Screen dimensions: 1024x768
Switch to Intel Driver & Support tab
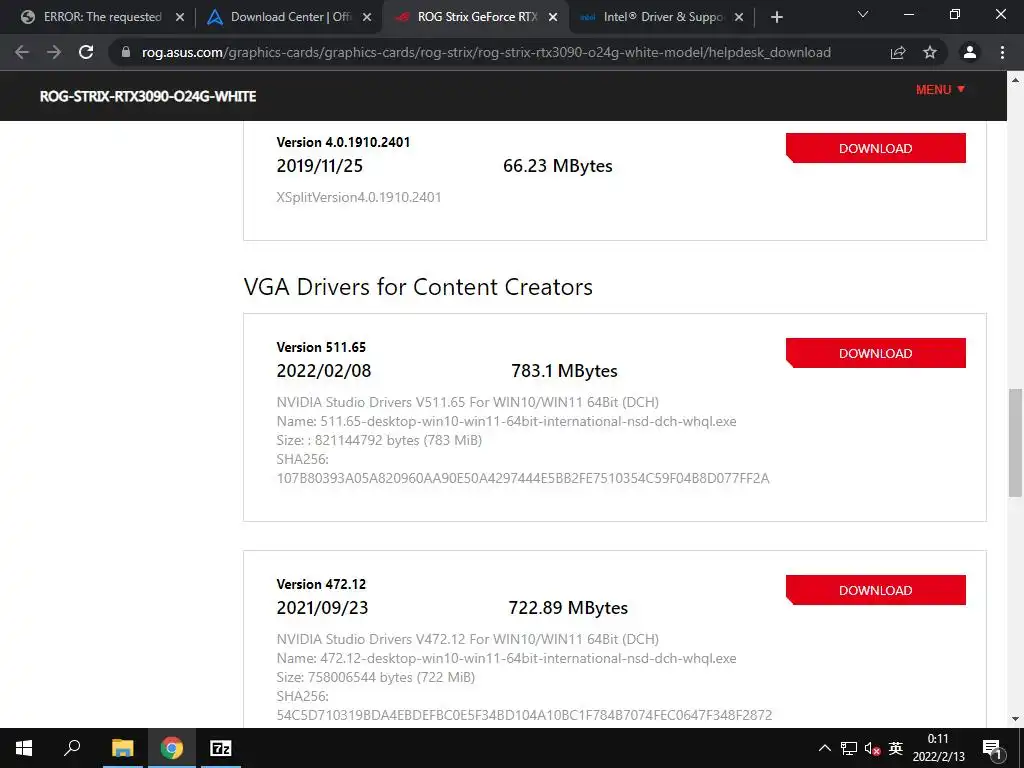click(x=663, y=17)
